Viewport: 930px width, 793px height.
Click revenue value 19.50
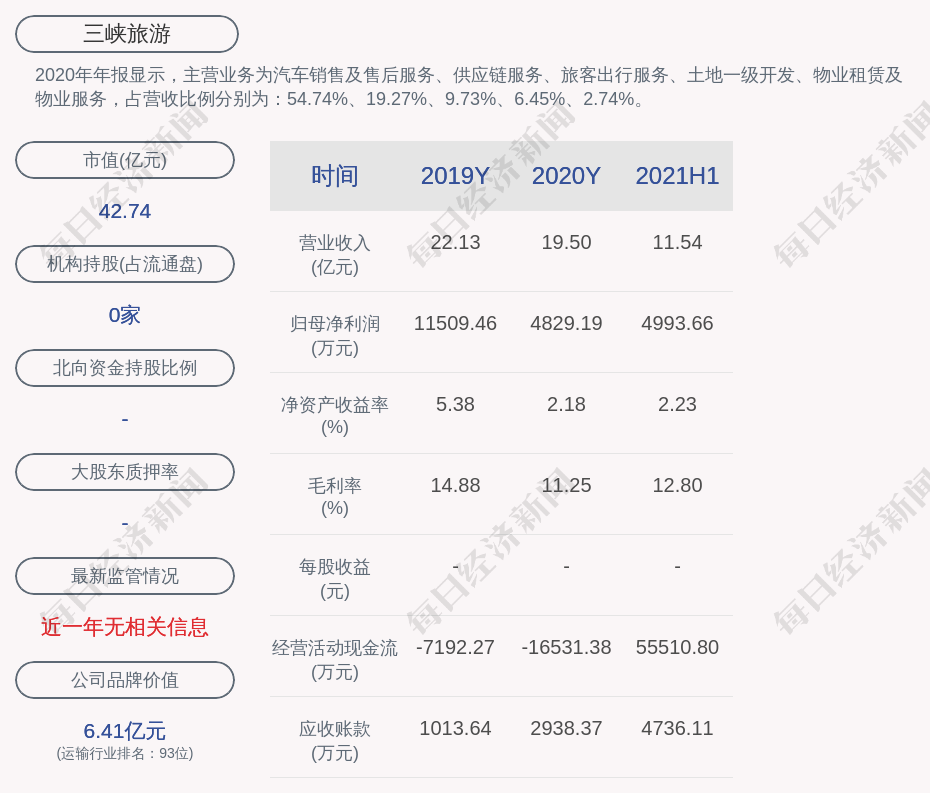(566, 243)
